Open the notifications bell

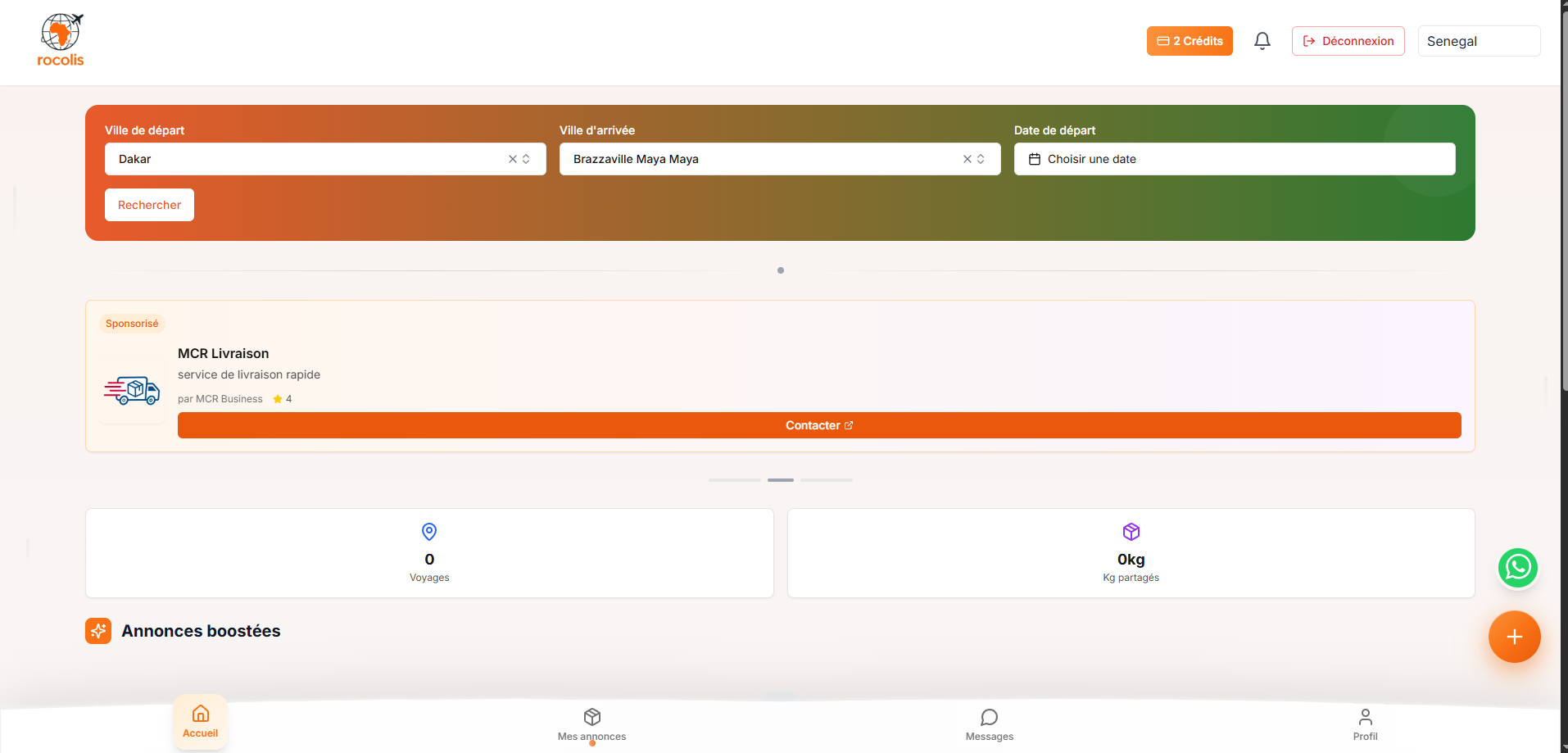pos(1262,41)
